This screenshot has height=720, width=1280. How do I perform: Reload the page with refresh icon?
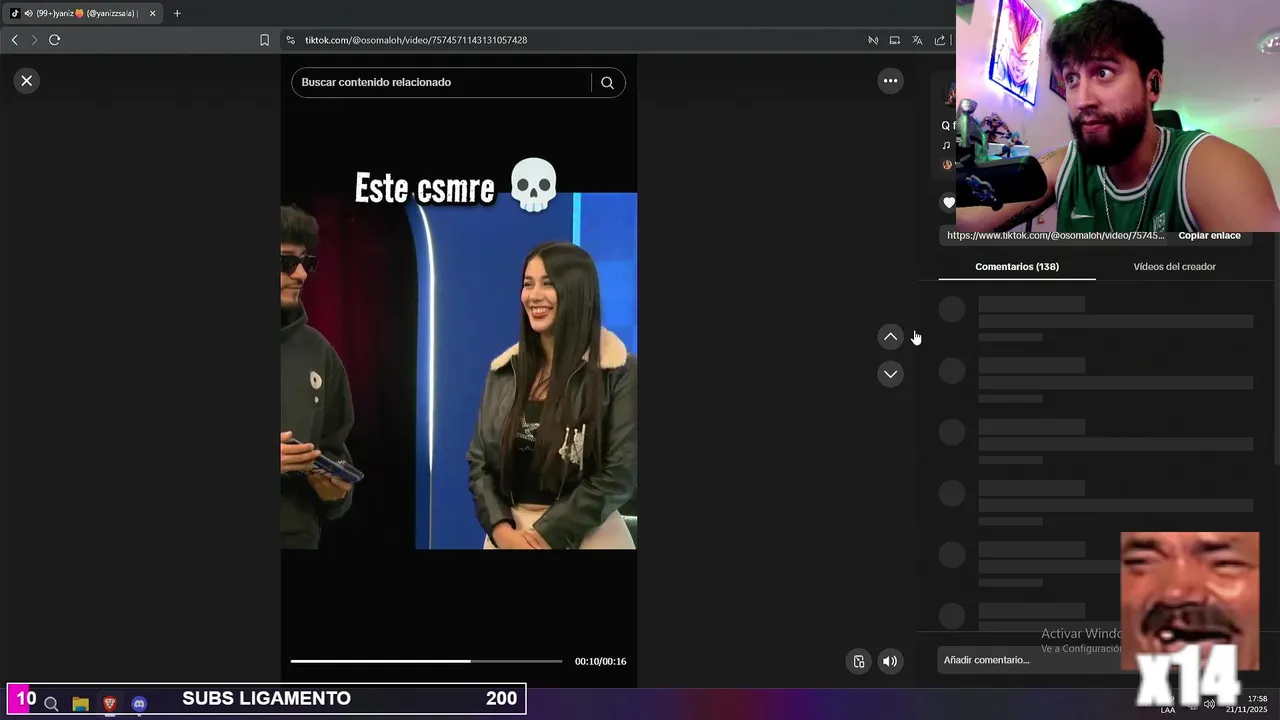pyautogui.click(x=55, y=40)
